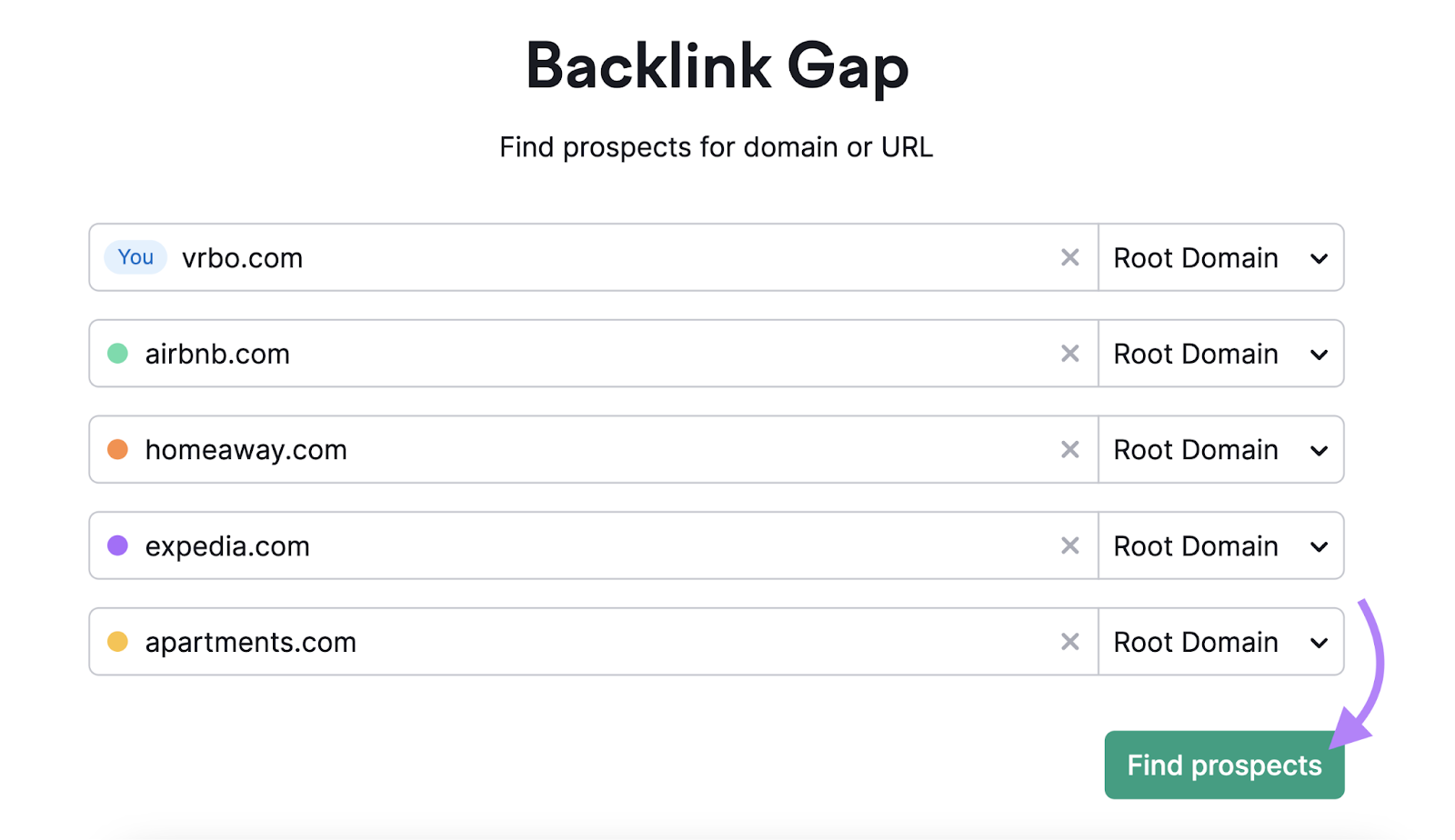Expand the Root Domain dropdown for expedia.com
The width and height of the screenshot is (1455, 840).
[x=1221, y=545]
